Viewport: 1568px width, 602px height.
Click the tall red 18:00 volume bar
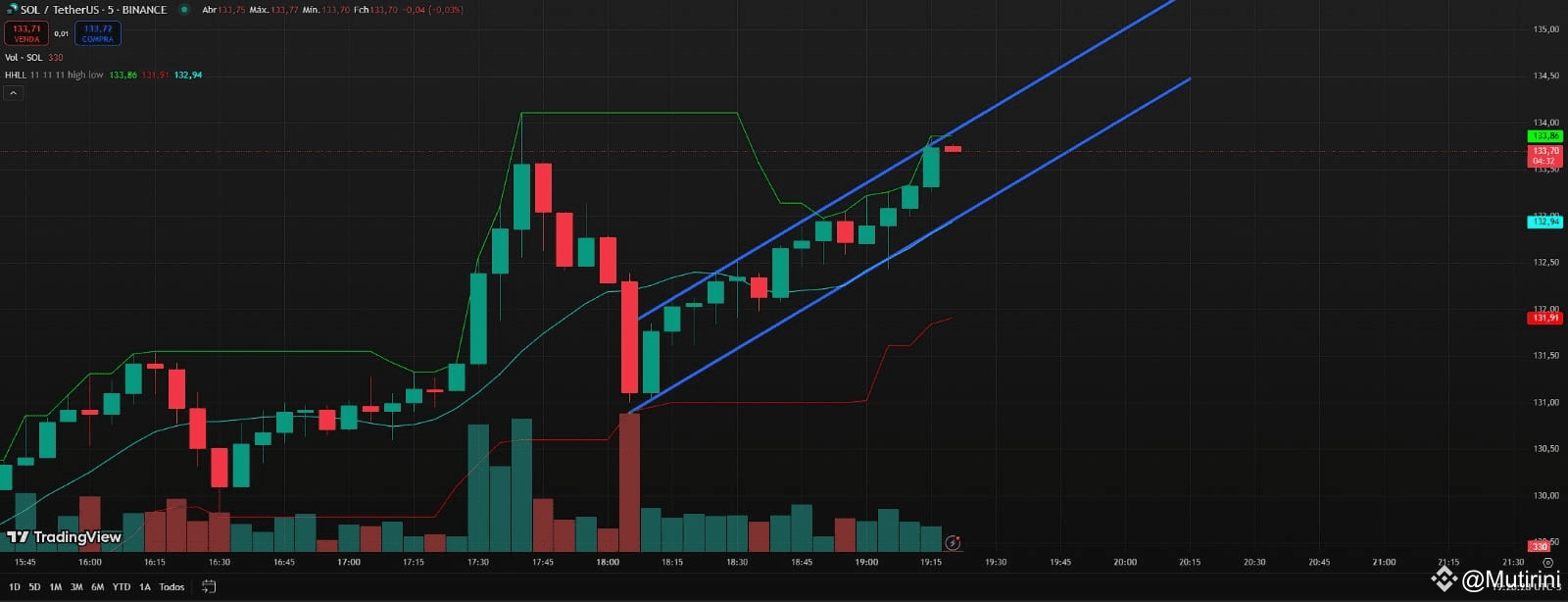(629, 481)
